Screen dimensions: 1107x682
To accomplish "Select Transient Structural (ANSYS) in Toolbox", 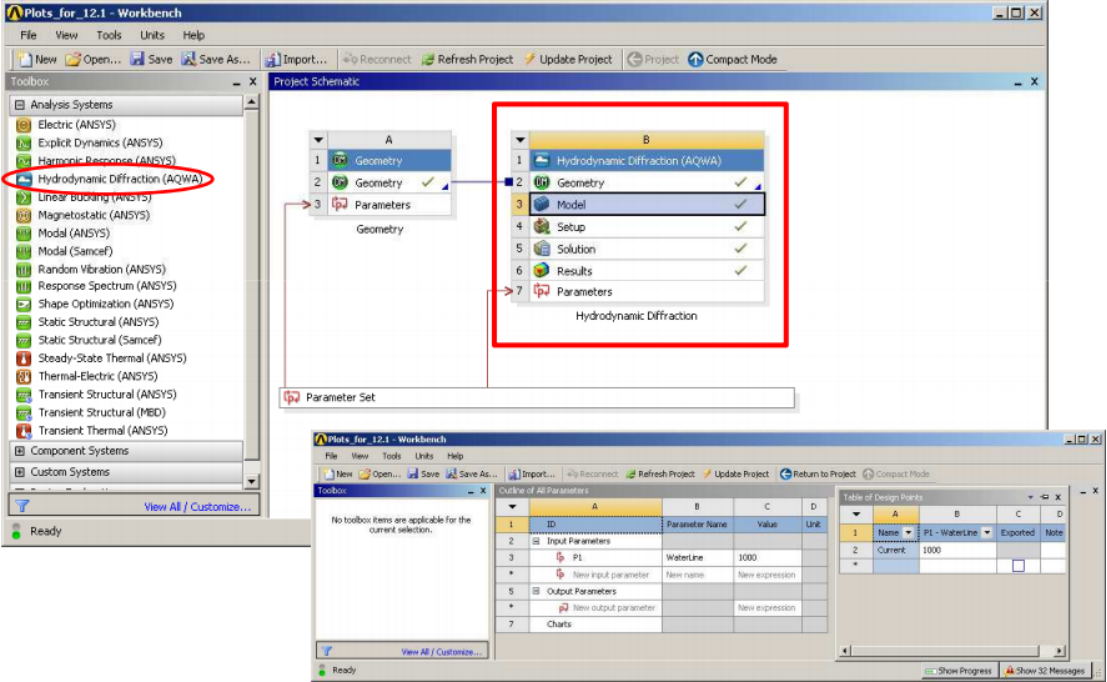I will (107, 394).
